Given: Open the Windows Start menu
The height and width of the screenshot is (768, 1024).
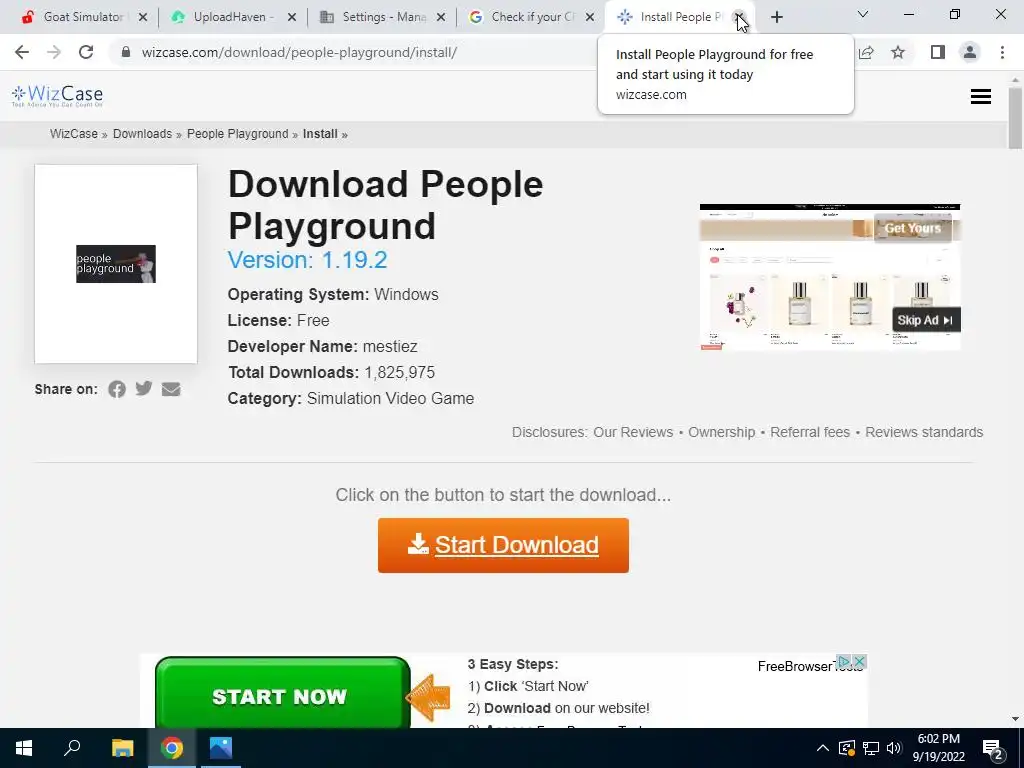Looking at the screenshot, I should tap(24, 748).
